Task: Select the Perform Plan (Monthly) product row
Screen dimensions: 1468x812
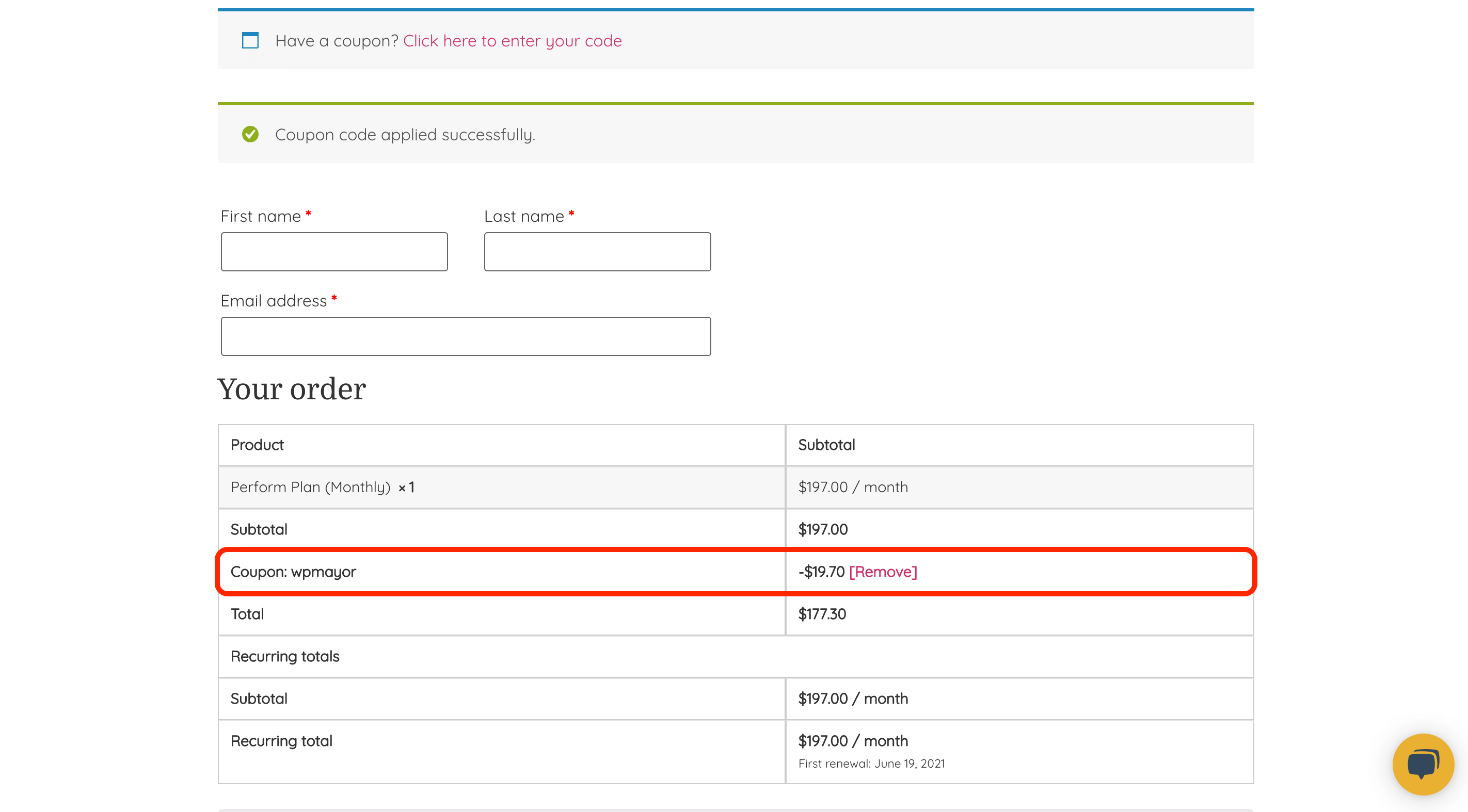Action: coord(311,488)
